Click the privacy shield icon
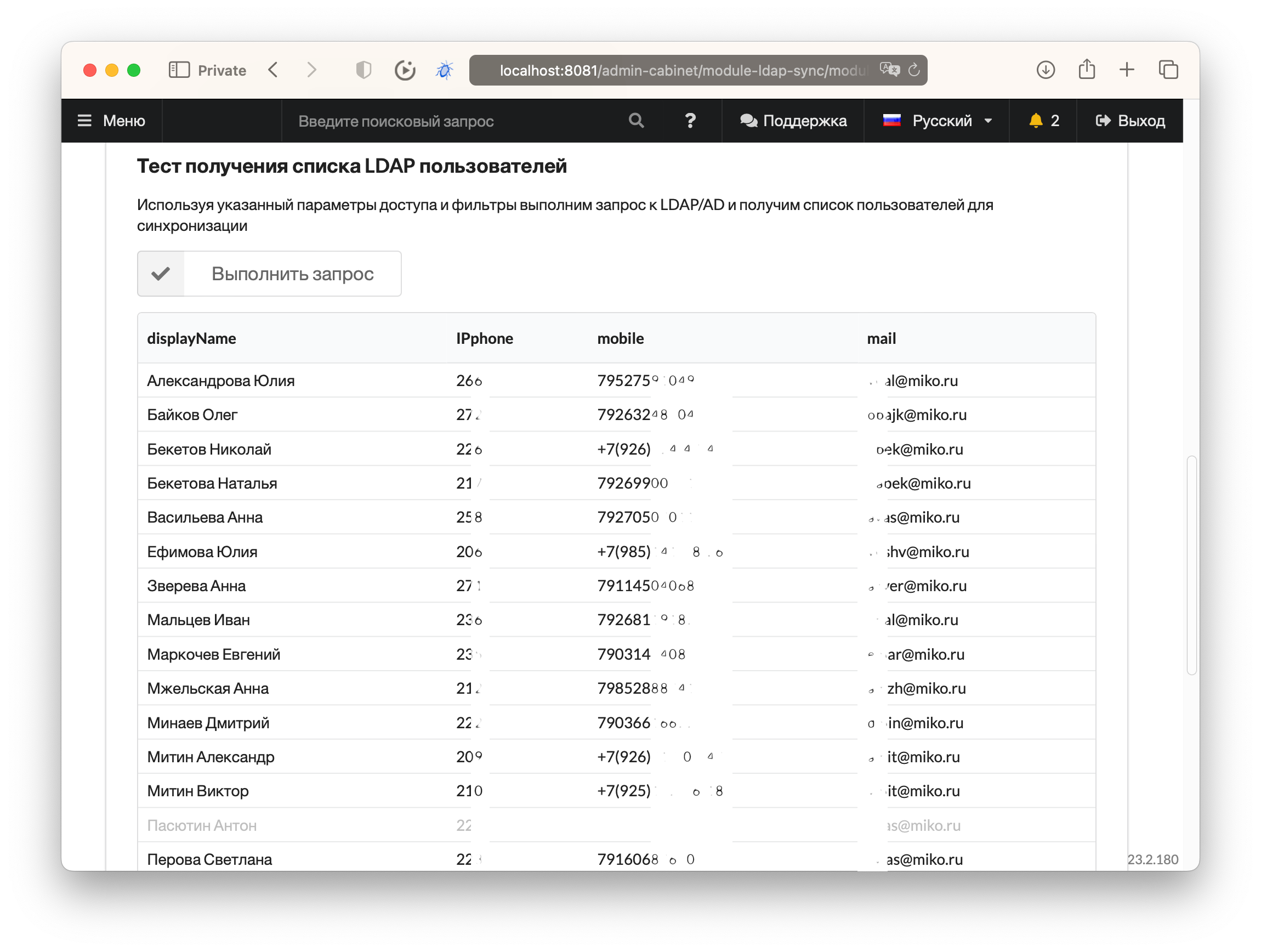This screenshot has height=952, width=1261. 363,70
